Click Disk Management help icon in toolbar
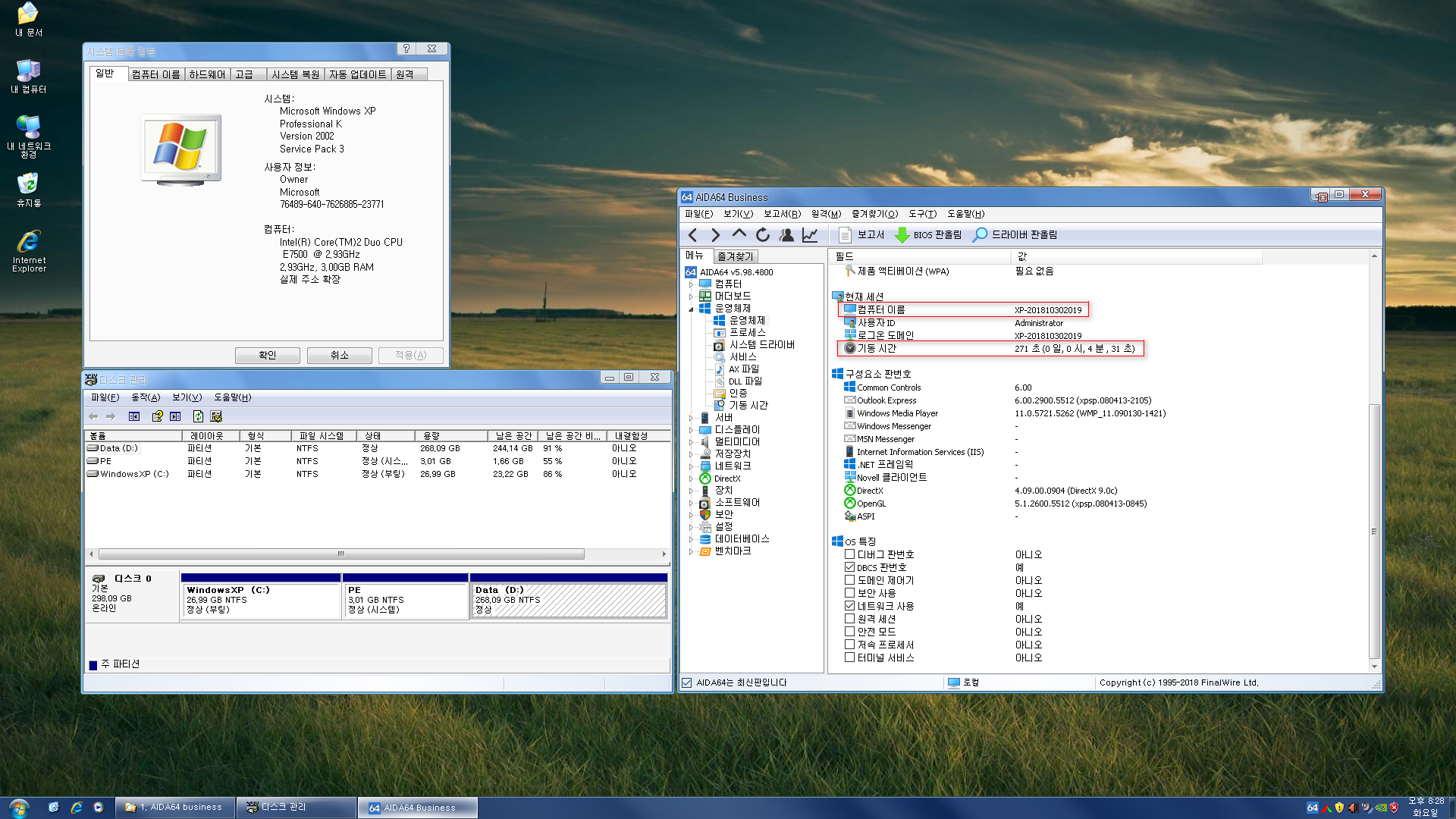1456x819 pixels. coord(157,416)
